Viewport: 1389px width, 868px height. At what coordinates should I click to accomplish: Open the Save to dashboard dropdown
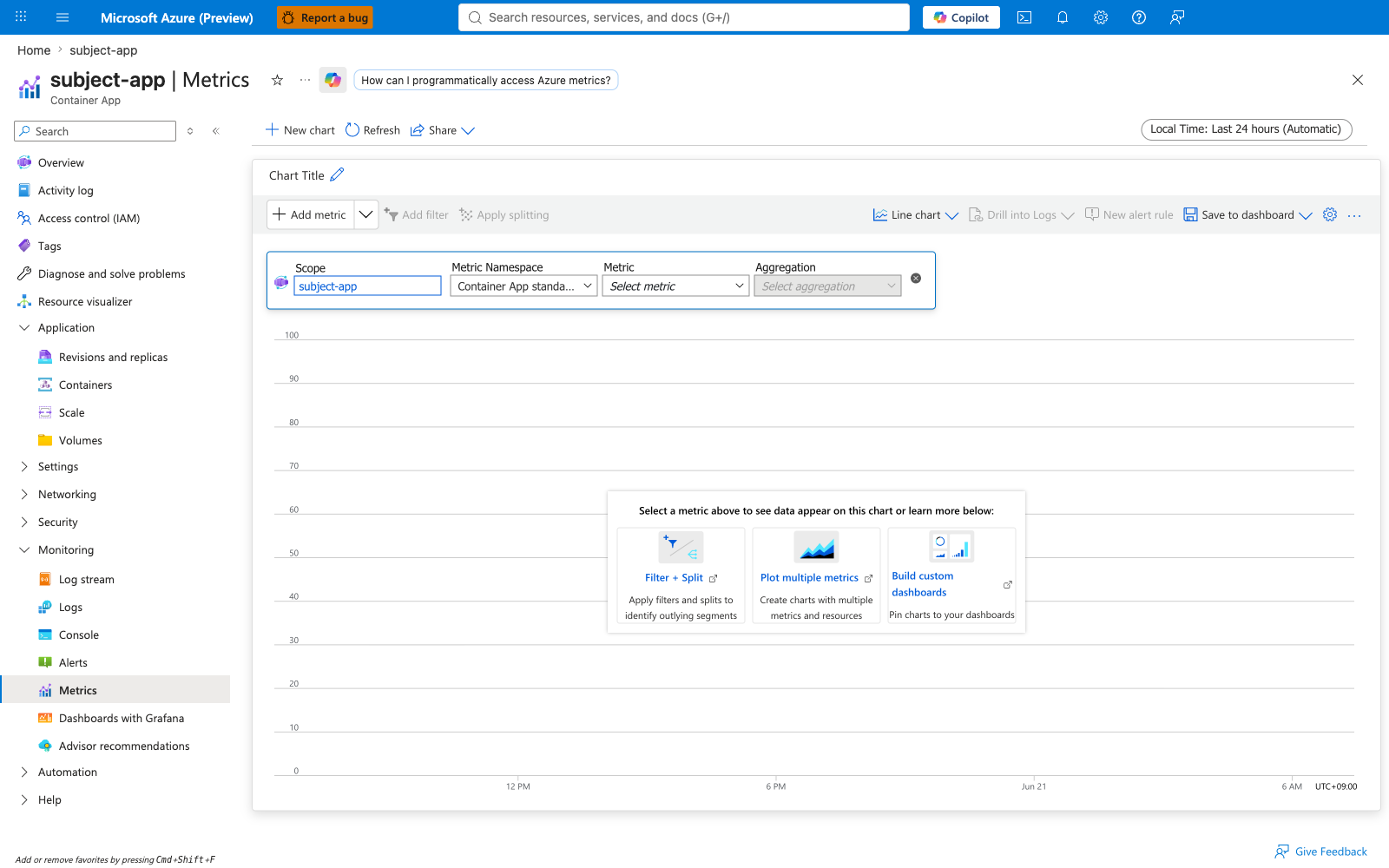click(1248, 215)
